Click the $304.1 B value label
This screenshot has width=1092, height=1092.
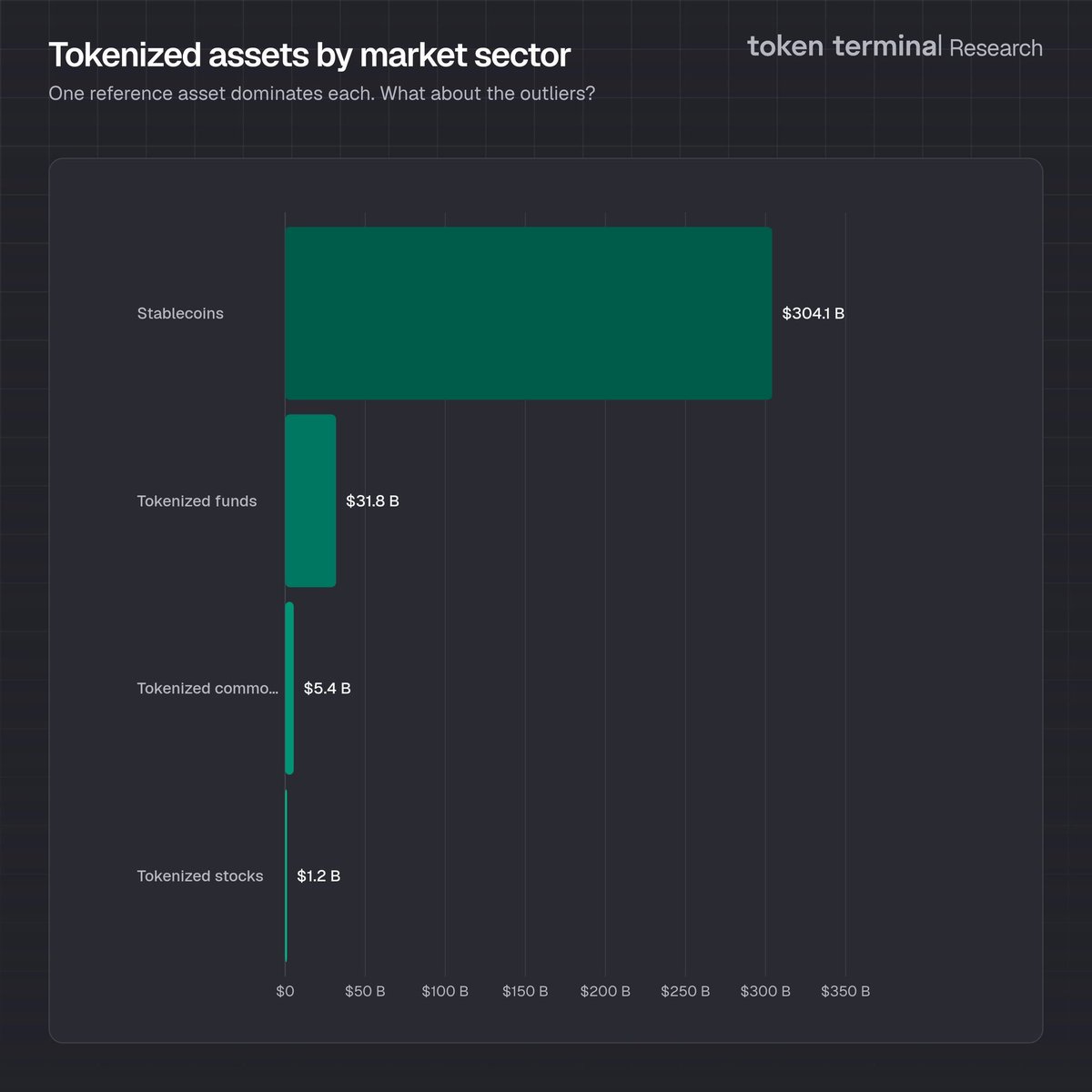tap(813, 313)
